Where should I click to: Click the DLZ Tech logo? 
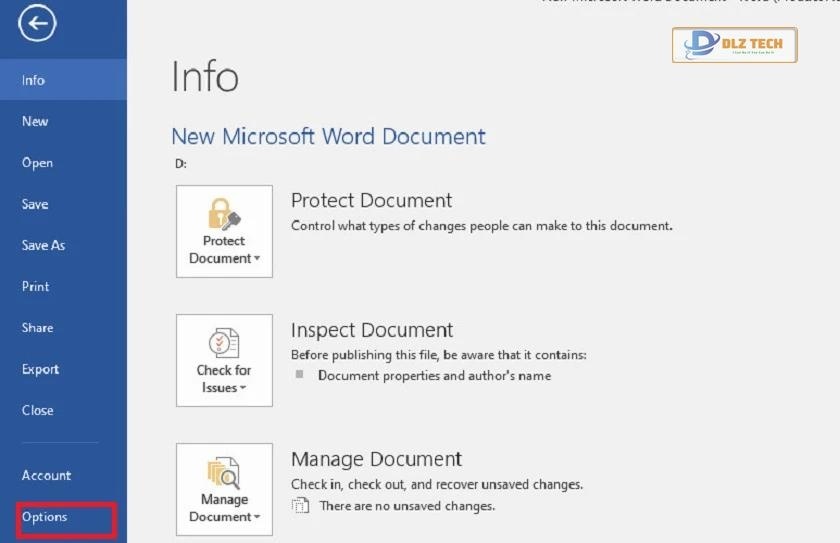734,45
